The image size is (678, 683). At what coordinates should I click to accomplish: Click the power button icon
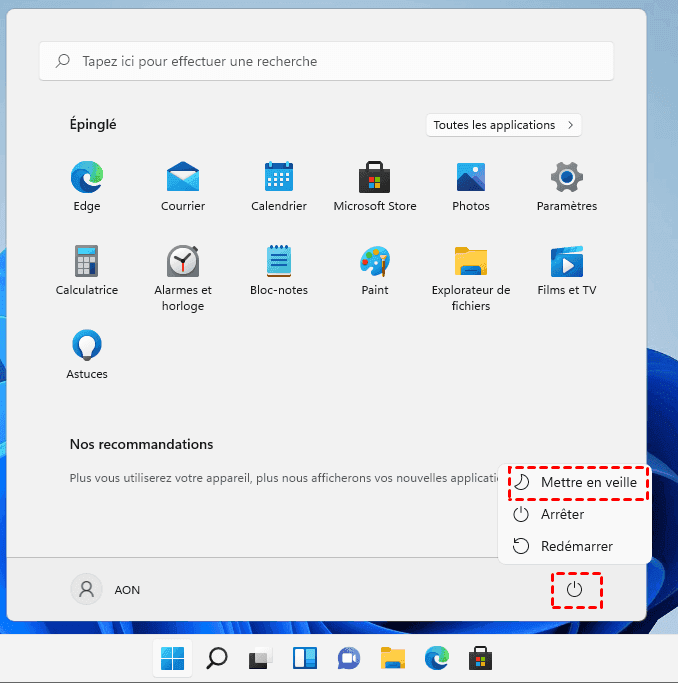click(x=574, y=589)
